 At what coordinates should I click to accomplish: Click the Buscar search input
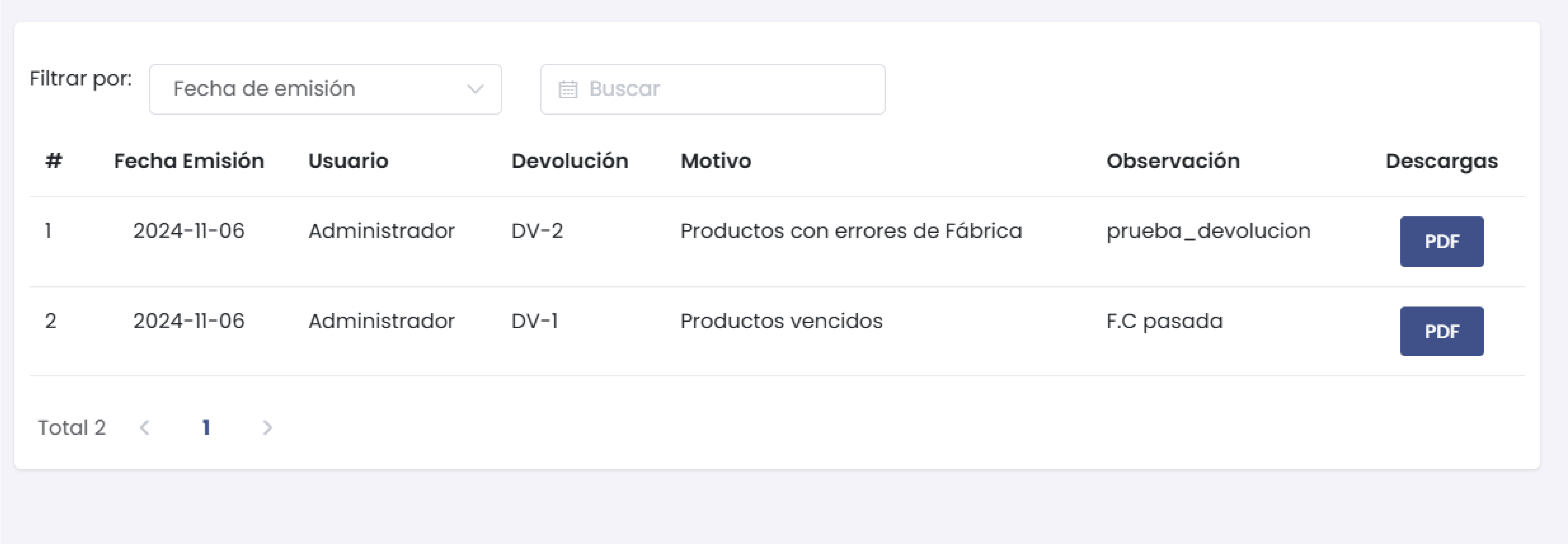pos(700,88)
